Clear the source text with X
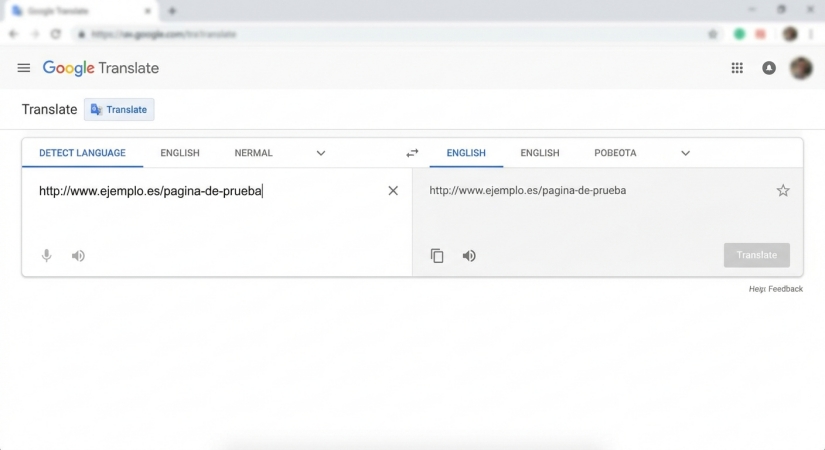The image size is (825, 450). pyautogui.click(x=393, y=191)
